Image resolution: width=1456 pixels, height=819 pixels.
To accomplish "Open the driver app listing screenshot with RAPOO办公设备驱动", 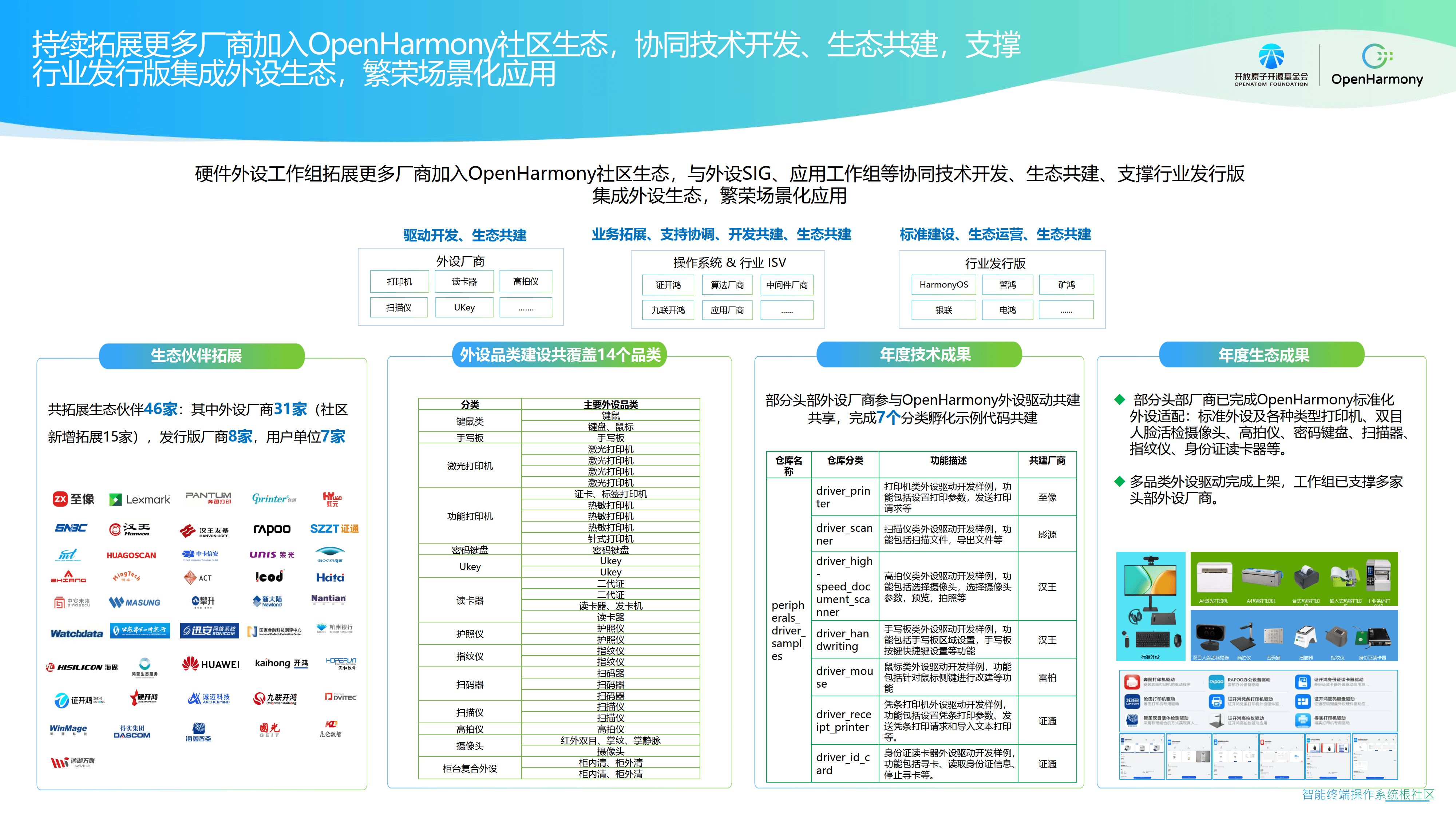I will click(1258, 701).
